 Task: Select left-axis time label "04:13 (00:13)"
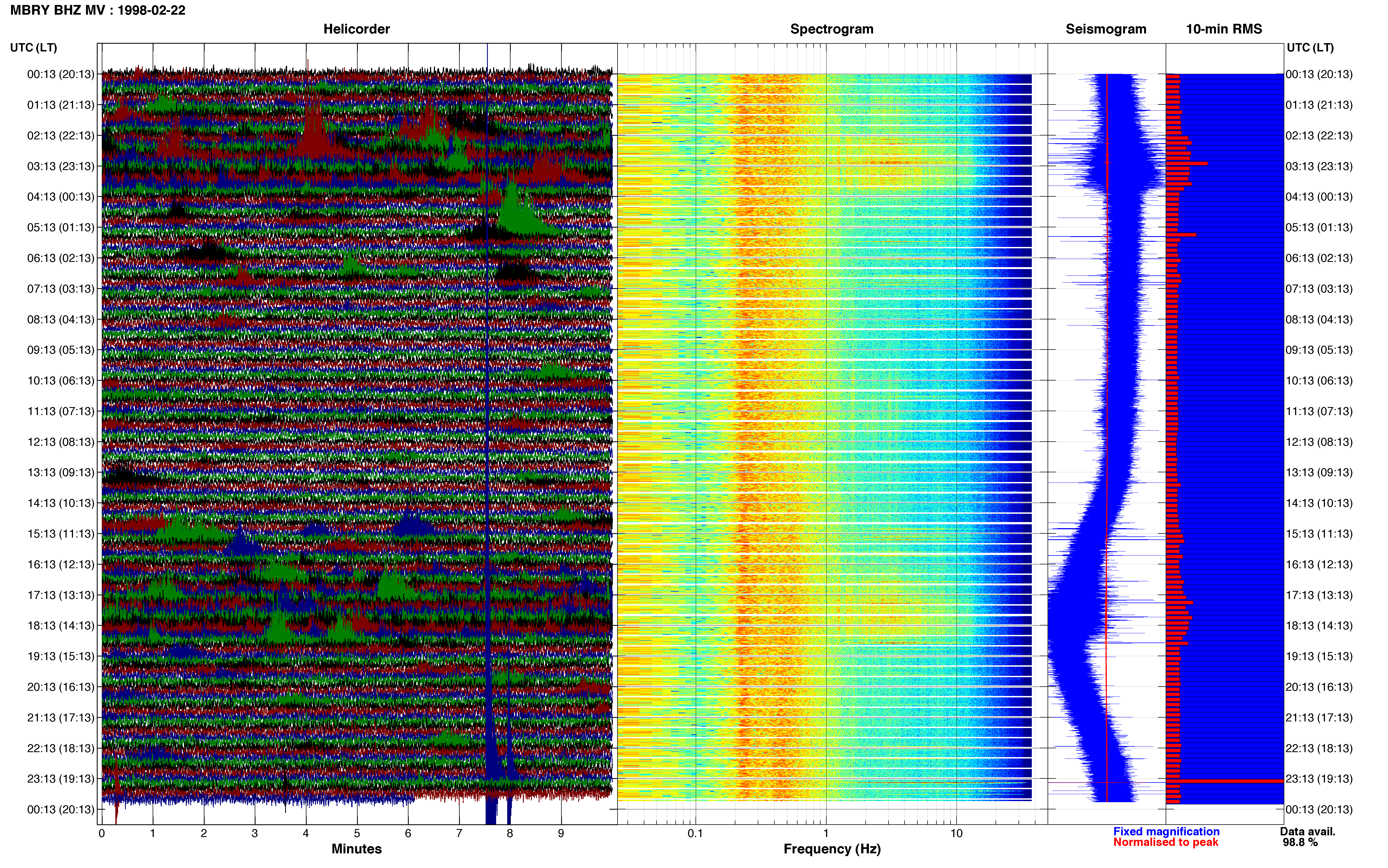point(60,196)
